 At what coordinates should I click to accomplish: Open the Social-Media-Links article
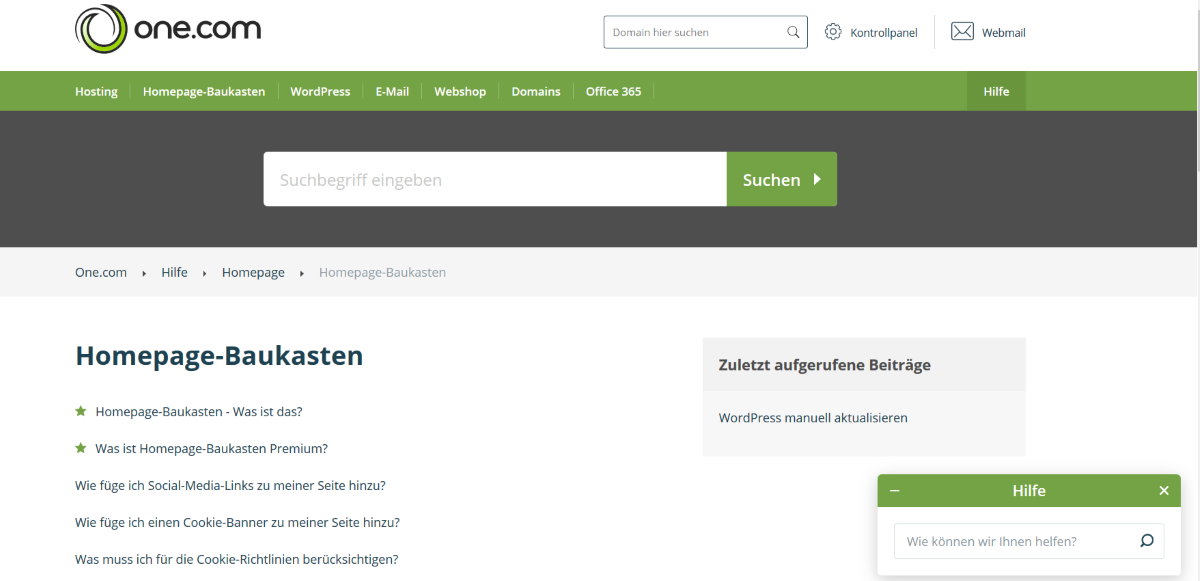coord(230,485)
